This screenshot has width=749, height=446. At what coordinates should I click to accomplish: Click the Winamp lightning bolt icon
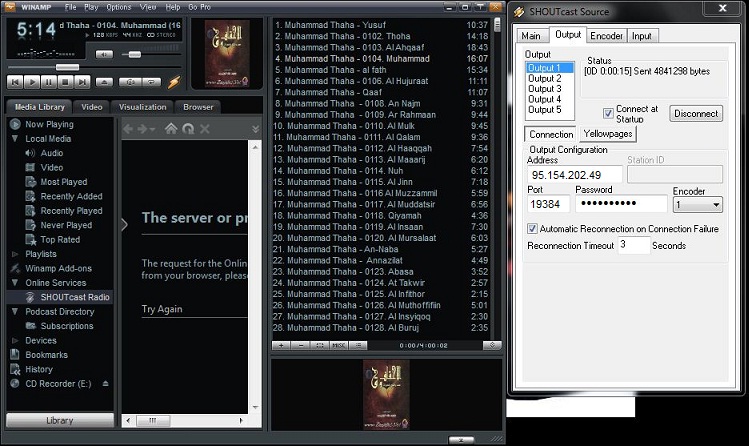pyautogui.click(x=174, y=82)
